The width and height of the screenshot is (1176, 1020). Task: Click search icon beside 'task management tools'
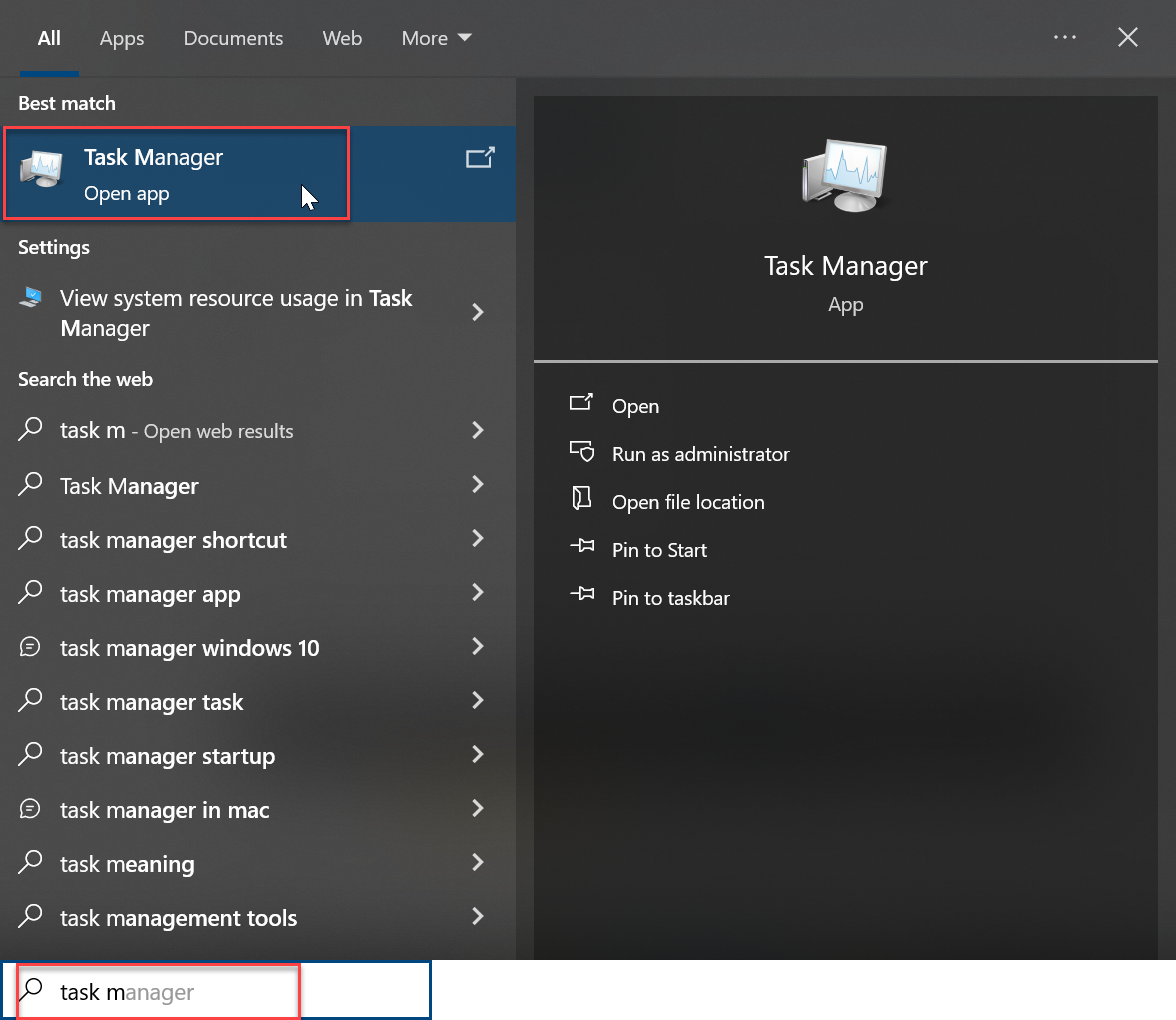coord(30,916)
